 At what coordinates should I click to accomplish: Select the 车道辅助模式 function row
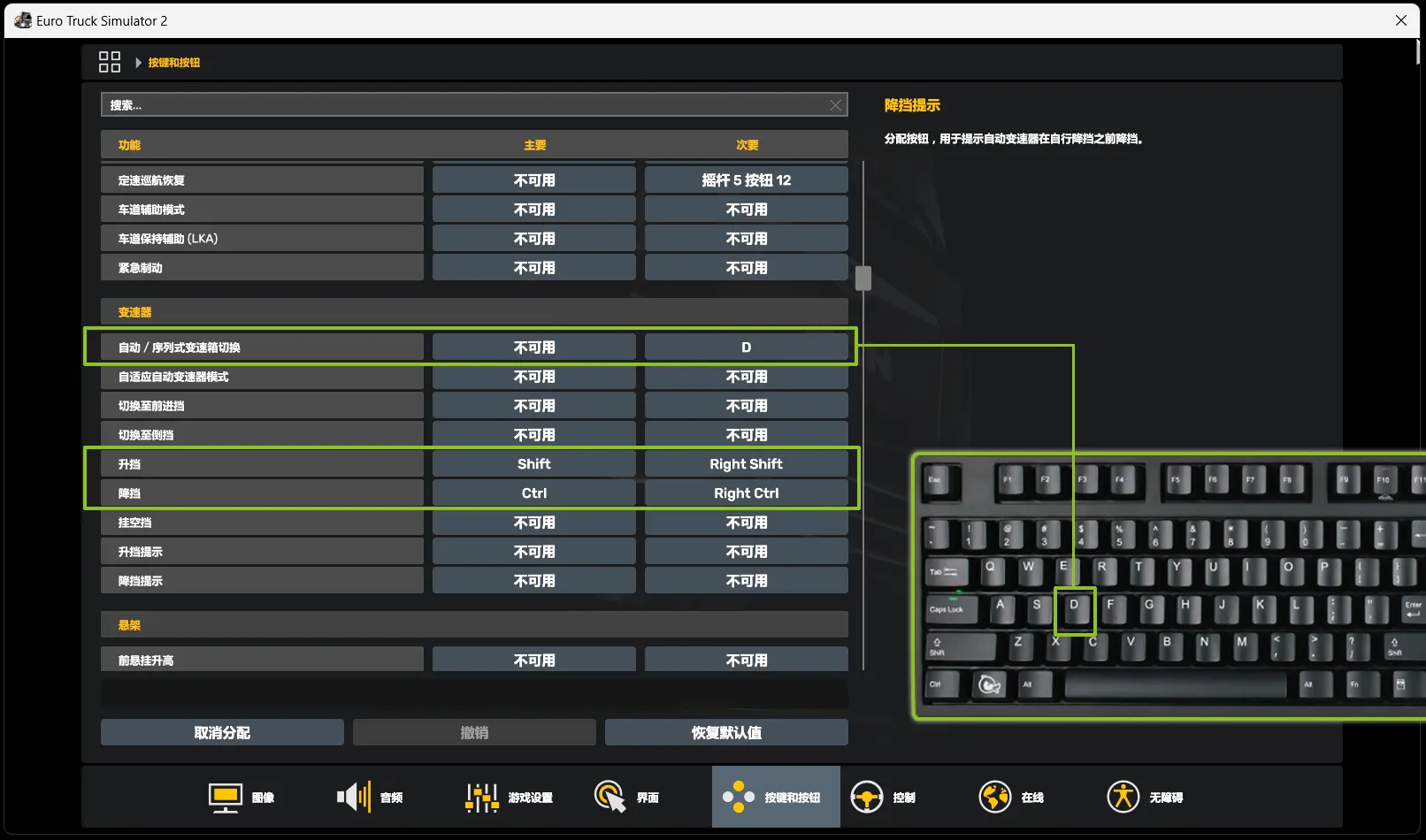pyautogui.click(x=262, y=210)
